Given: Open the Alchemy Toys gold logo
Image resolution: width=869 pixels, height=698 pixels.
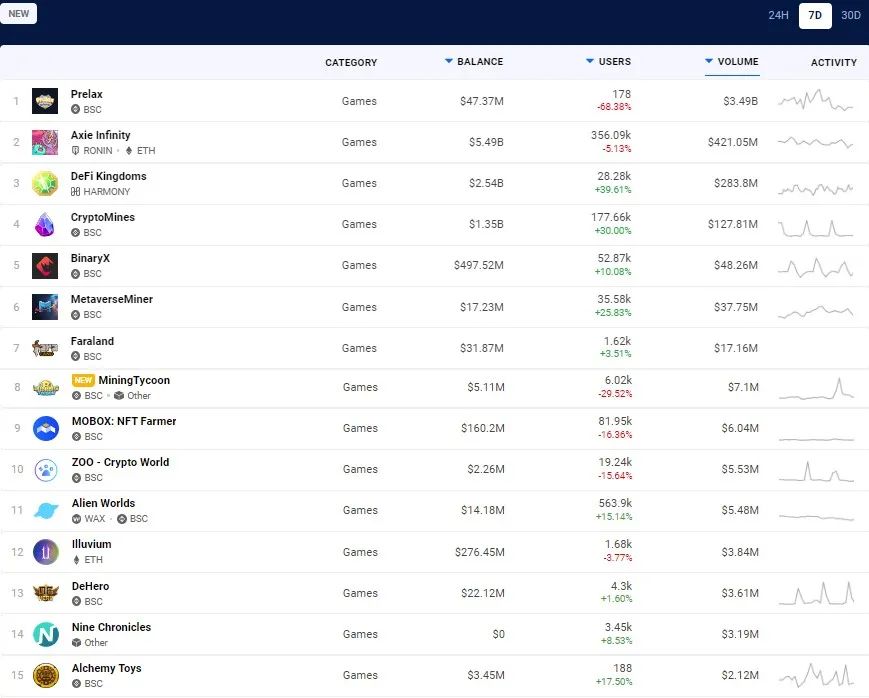Looking at the screenshot, I should 46,675.
